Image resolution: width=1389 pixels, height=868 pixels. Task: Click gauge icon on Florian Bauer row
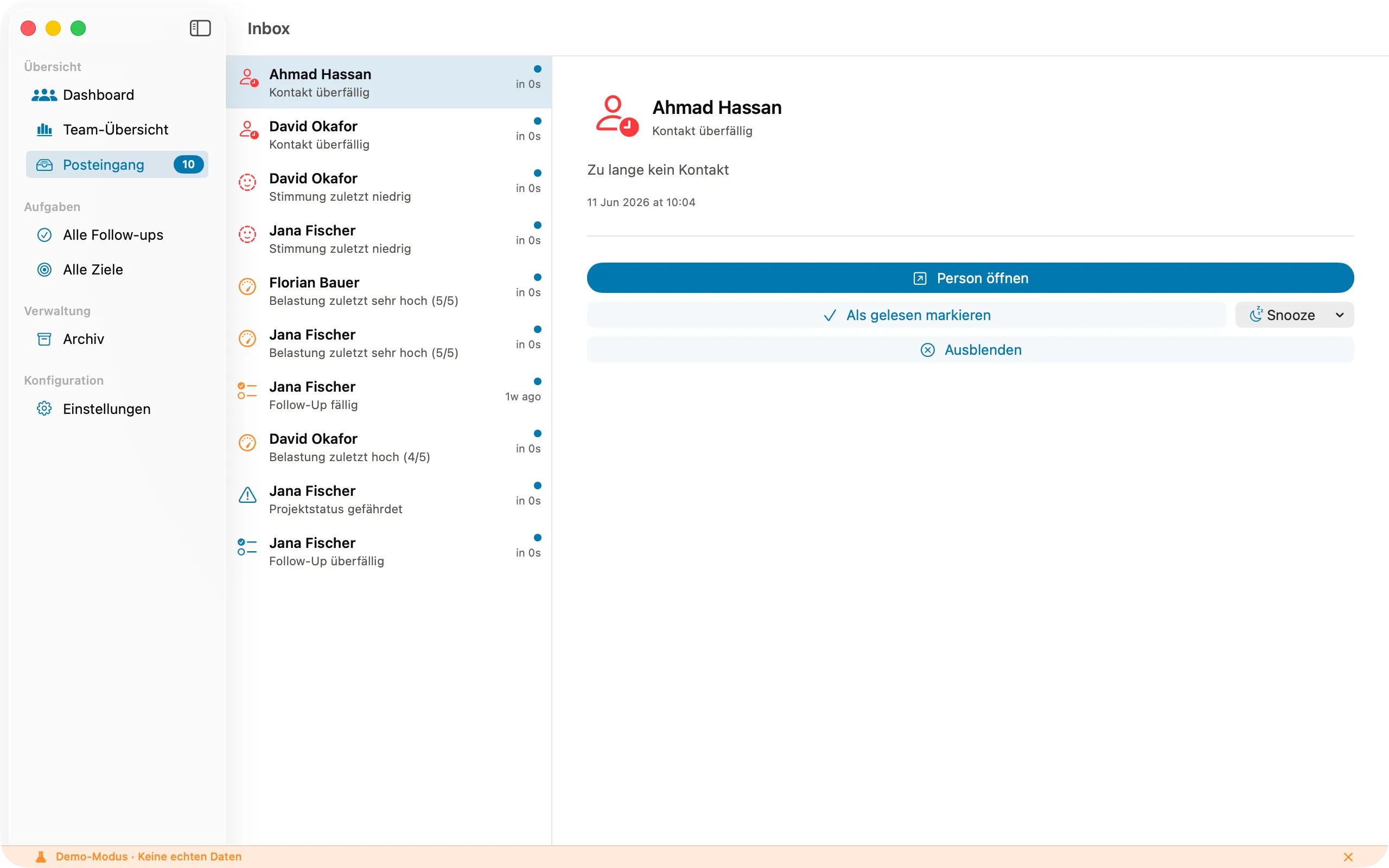pos(247,286)
